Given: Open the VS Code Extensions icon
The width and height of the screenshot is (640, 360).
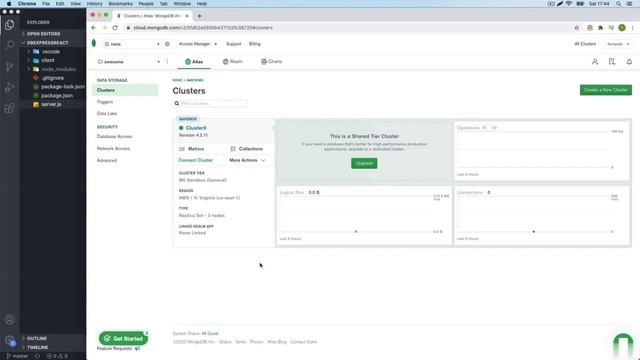Looking at the screenshot, I should [9, 108].
